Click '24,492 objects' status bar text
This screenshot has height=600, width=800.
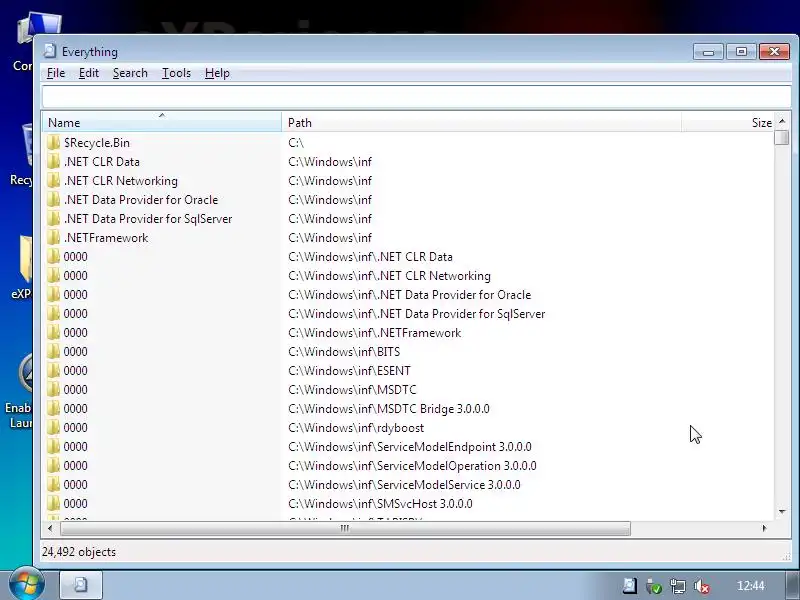click(79, 552)
